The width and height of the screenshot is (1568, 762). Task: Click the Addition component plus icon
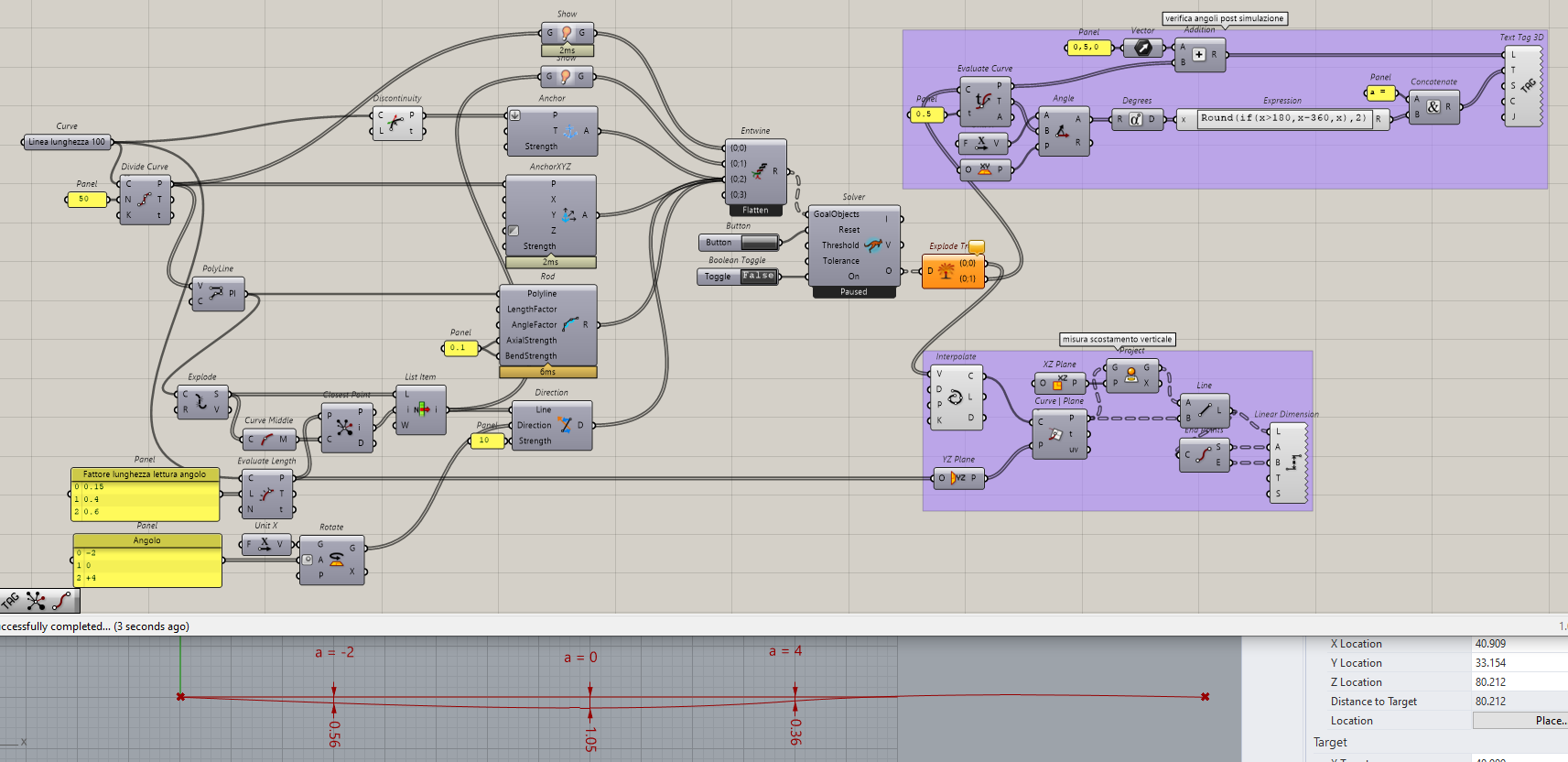pyautogui.click(x=1198, y=55)
